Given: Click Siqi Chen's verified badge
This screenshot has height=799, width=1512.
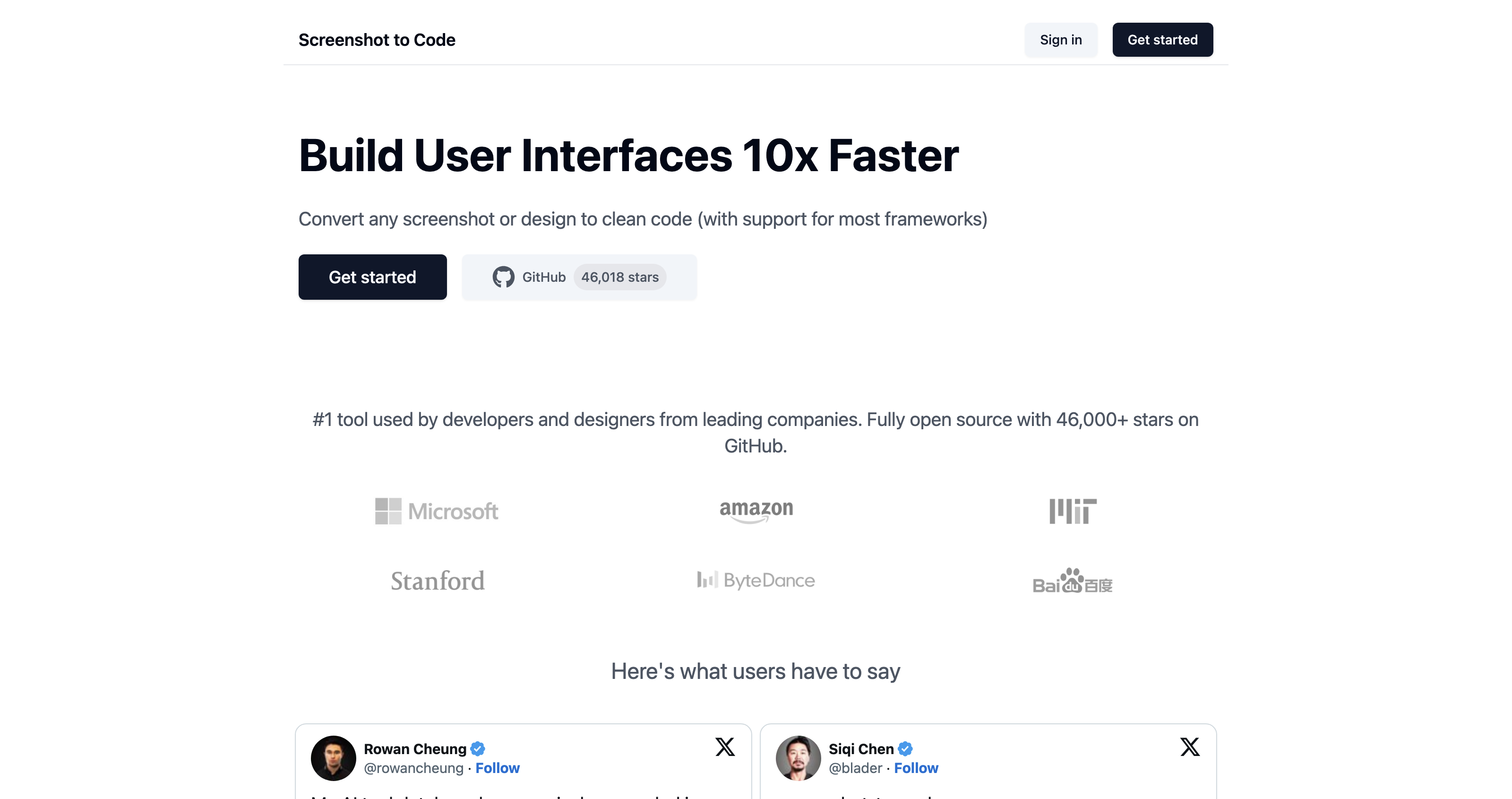Looking at the screenshot, I should (905, 749).
